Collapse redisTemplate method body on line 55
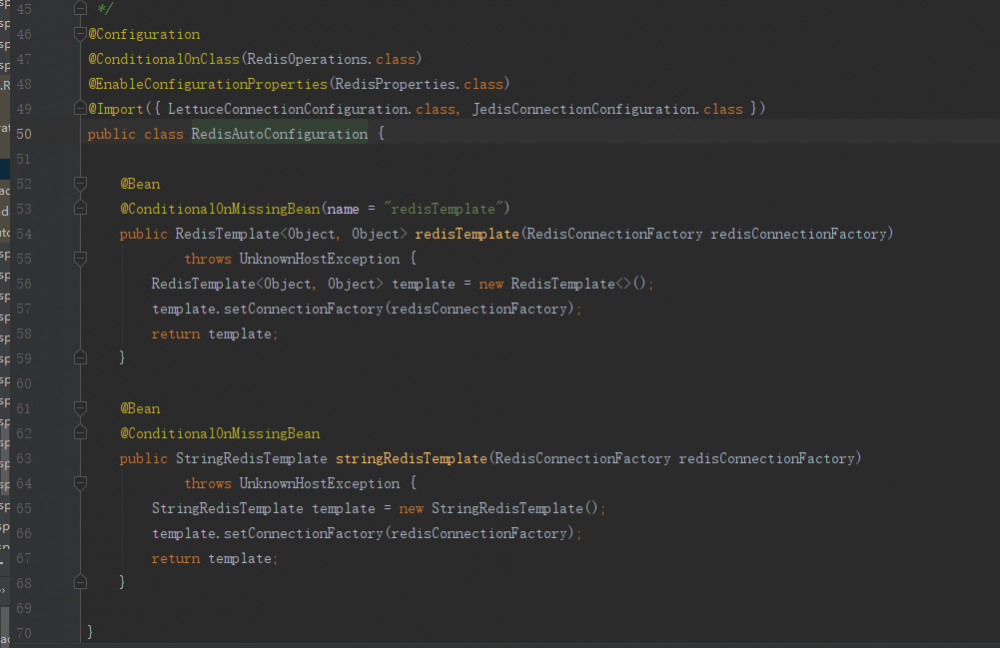This screenshot has width=1000, height=648. 80,259
